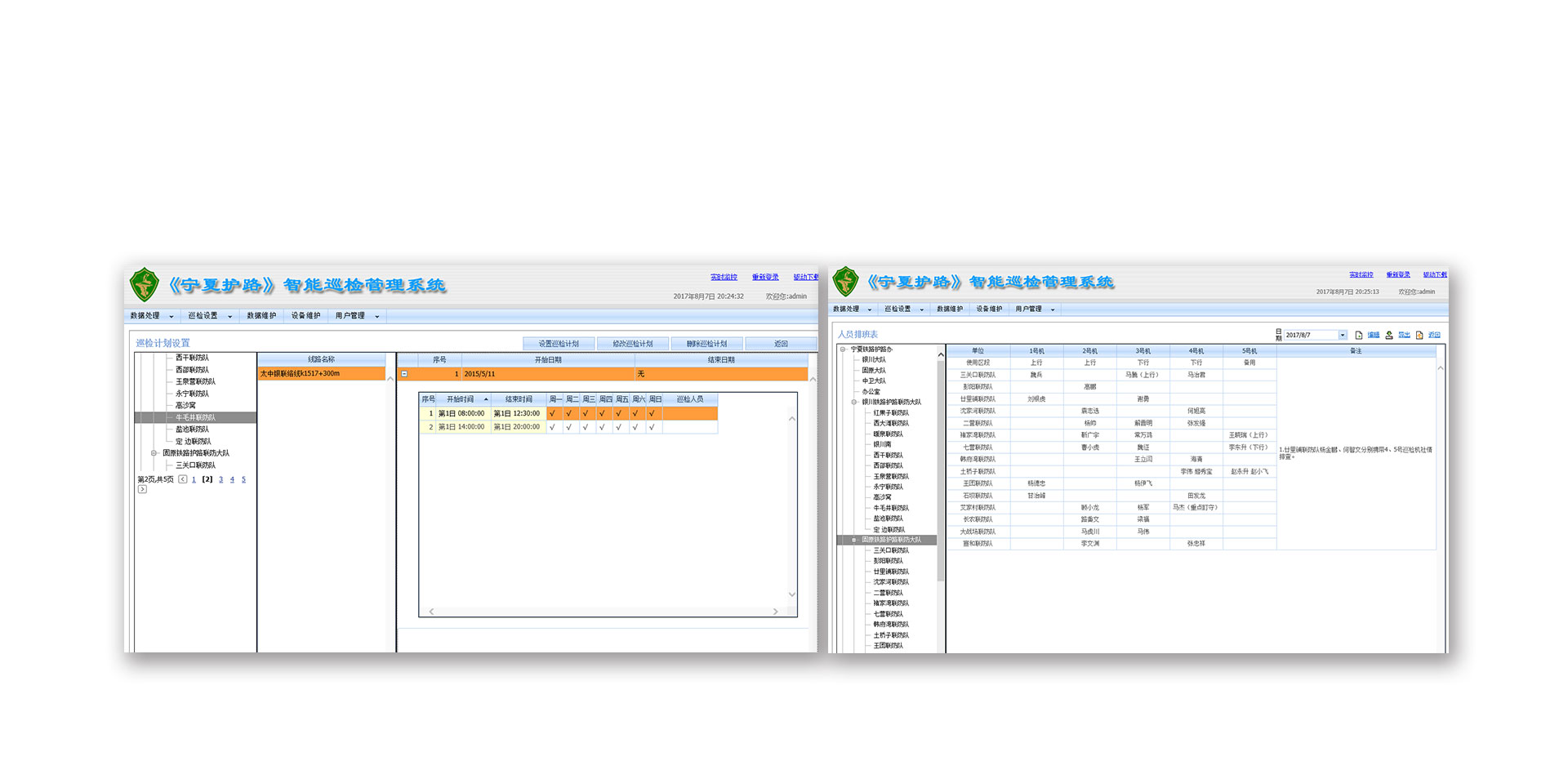Open 数据维护 menu in 巡检计划设置 window

[261, 316]
